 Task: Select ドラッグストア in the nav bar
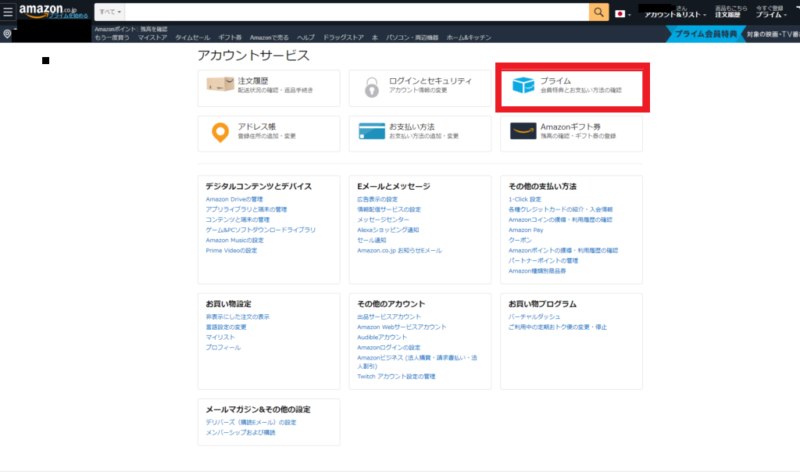click(343, 38)
